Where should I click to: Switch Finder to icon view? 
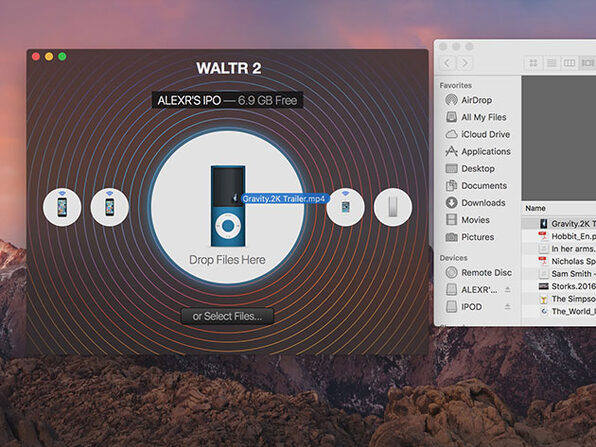[x=533, y=63]
